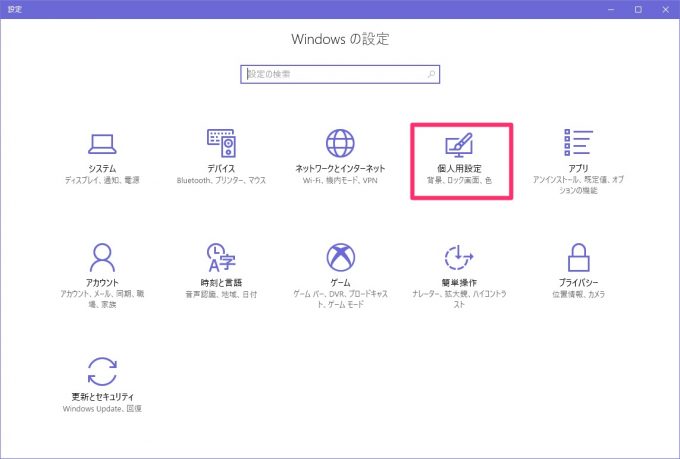
Task: Click the 個人用設定 label
Action: pyautogui.click(x=459, y=168)
